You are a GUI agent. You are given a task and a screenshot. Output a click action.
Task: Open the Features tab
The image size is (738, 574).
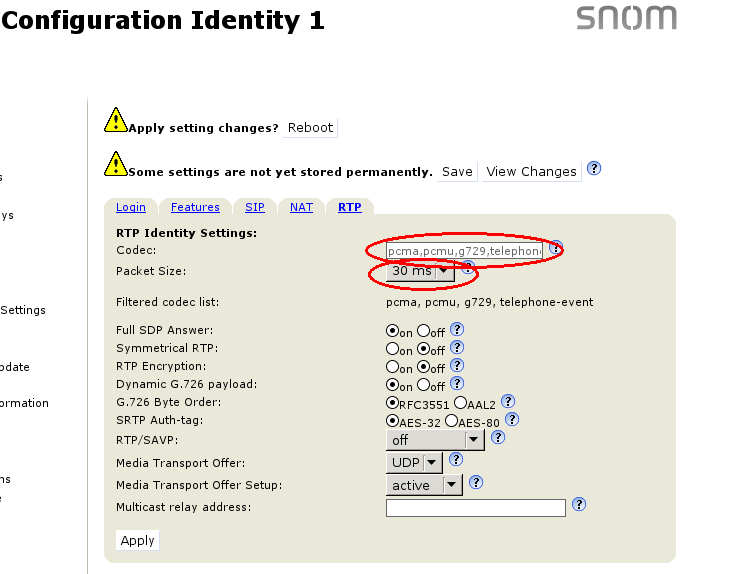coord(195,207)
